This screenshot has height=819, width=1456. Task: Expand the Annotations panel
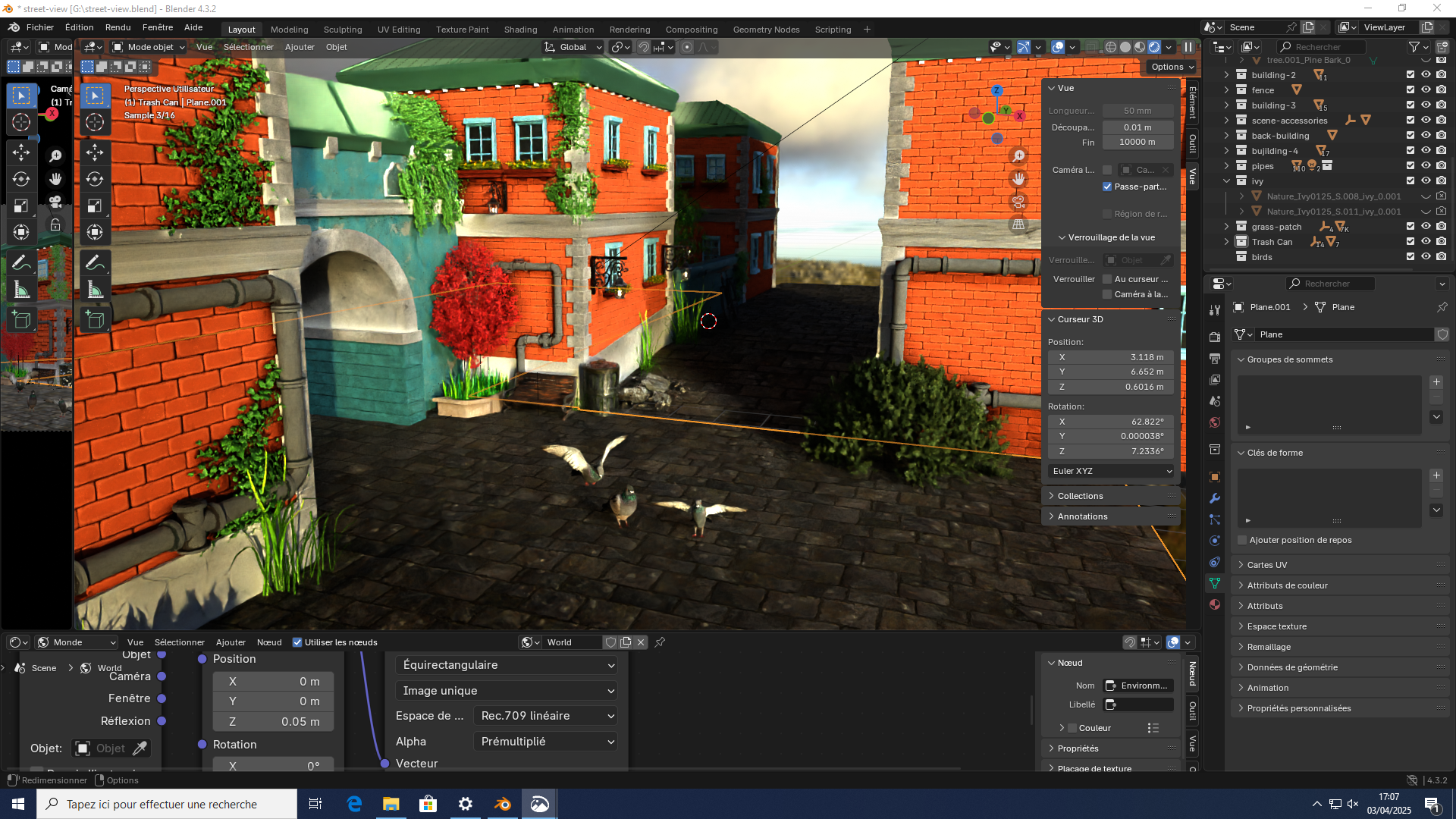tap(1111, 516)
